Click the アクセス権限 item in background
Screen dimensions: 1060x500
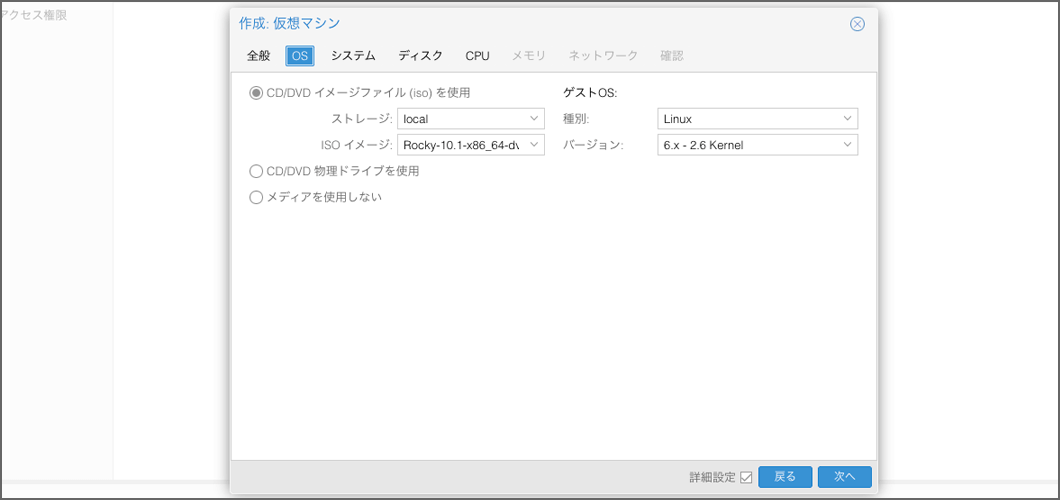35,16
